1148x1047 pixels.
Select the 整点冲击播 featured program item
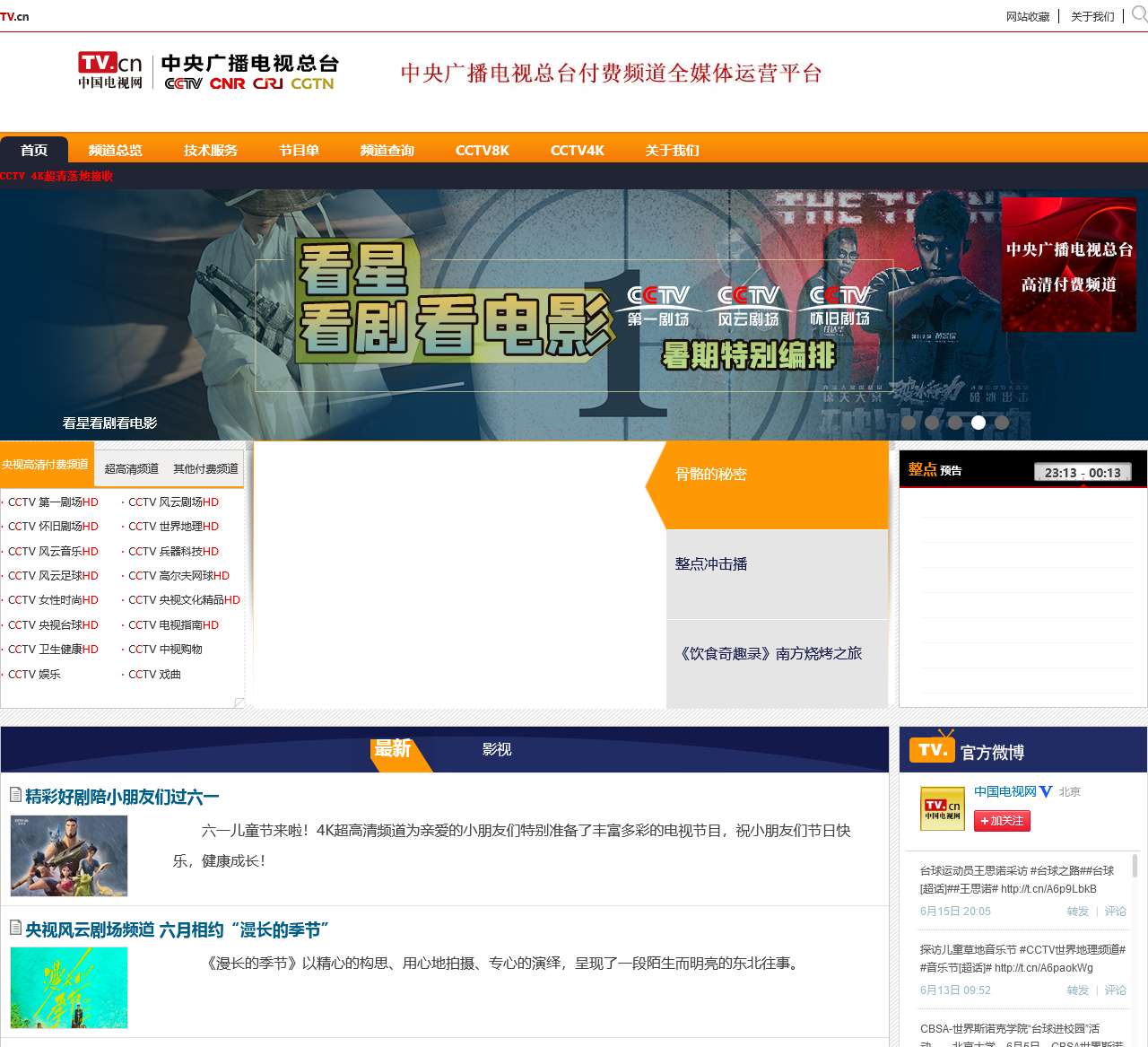777,574
